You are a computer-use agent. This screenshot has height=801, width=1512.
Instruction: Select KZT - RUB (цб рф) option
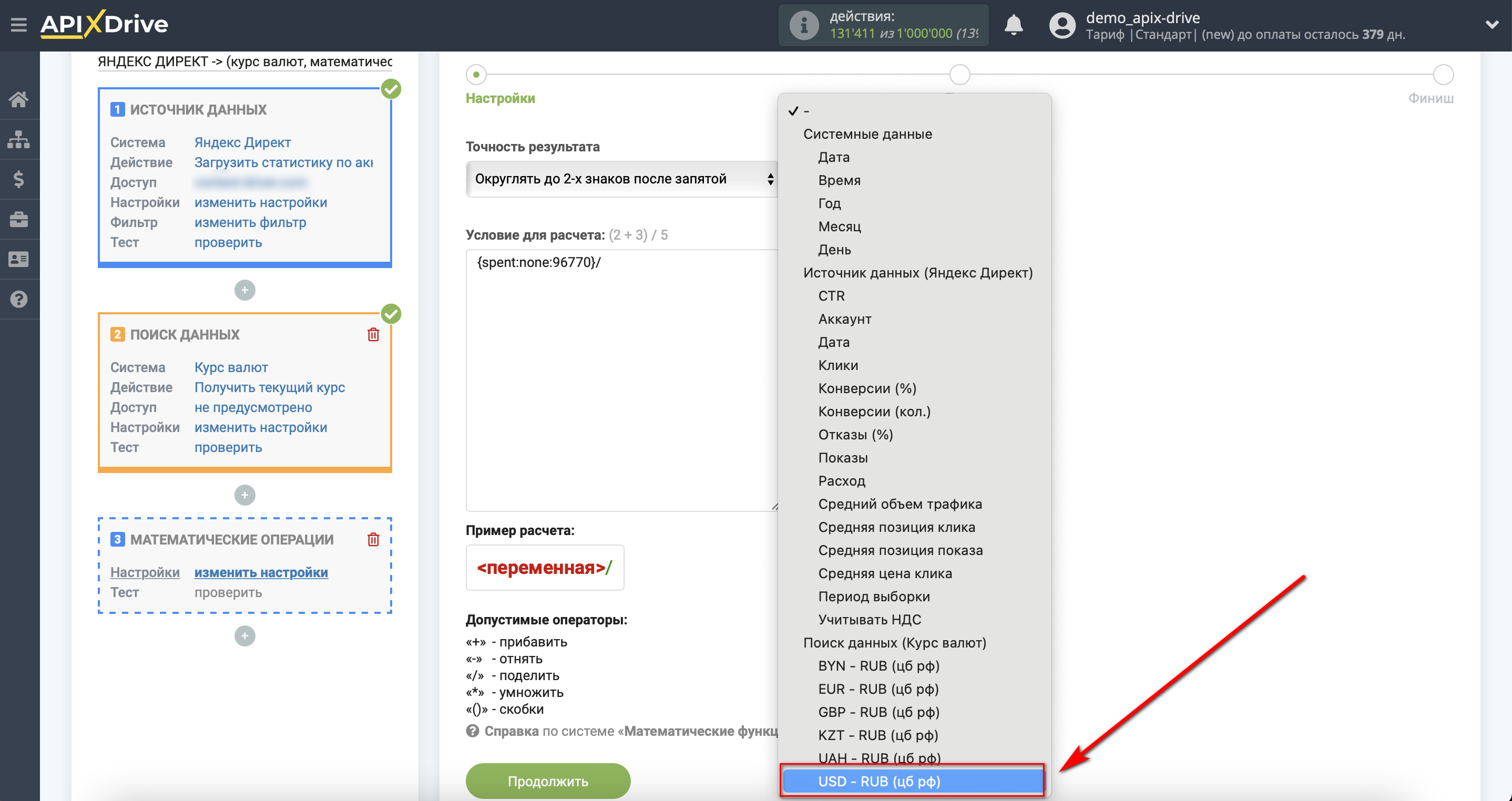coord(914,735)
